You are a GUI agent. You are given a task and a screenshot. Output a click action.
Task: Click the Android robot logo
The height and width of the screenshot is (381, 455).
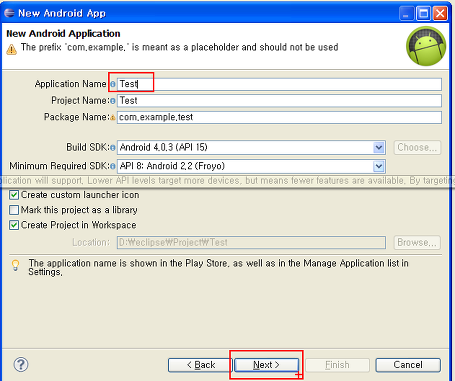tap(426, 46)
